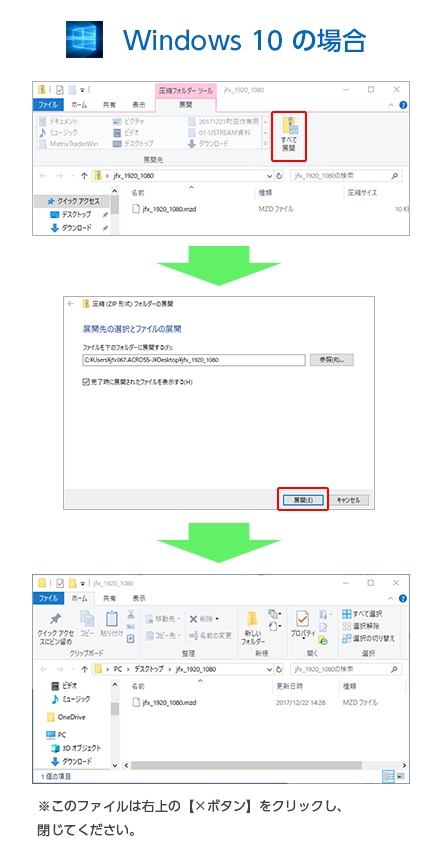This screenshot has height=855, width=440.
Task: Select すべて選択 select all option
Action: click(362, 614)
